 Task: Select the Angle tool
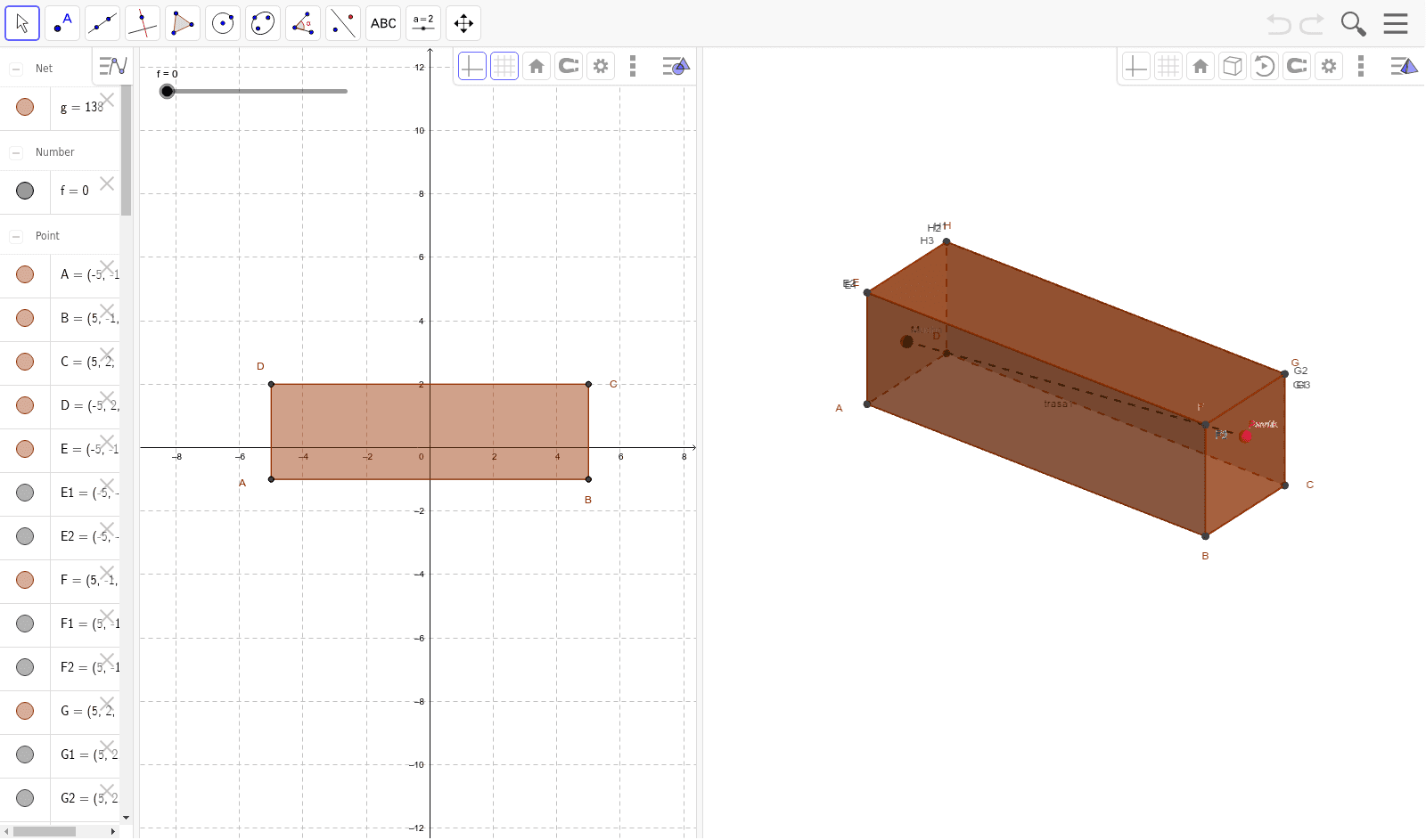click(x=303, y=23)
